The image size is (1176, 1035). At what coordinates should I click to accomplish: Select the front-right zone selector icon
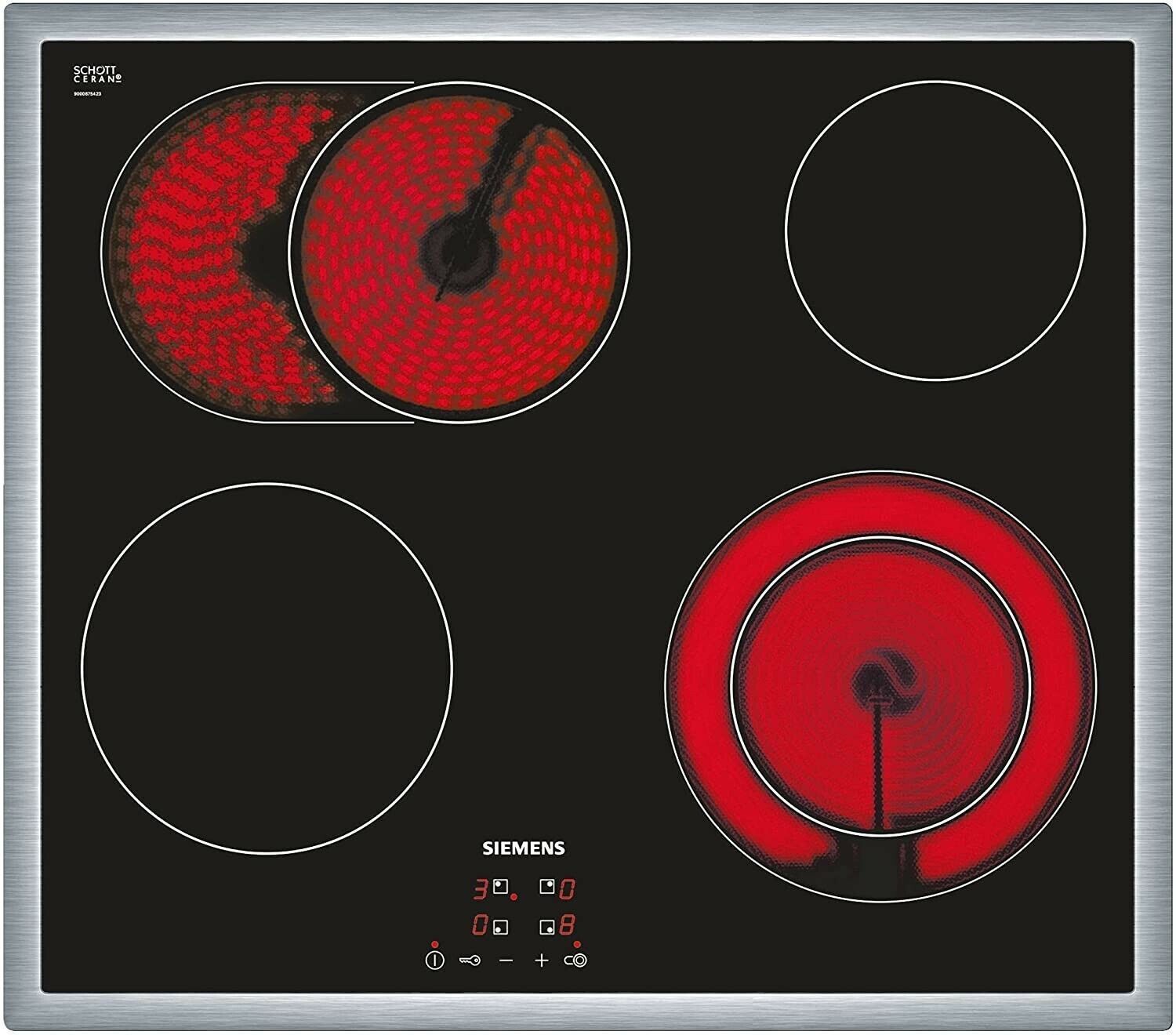547,927
